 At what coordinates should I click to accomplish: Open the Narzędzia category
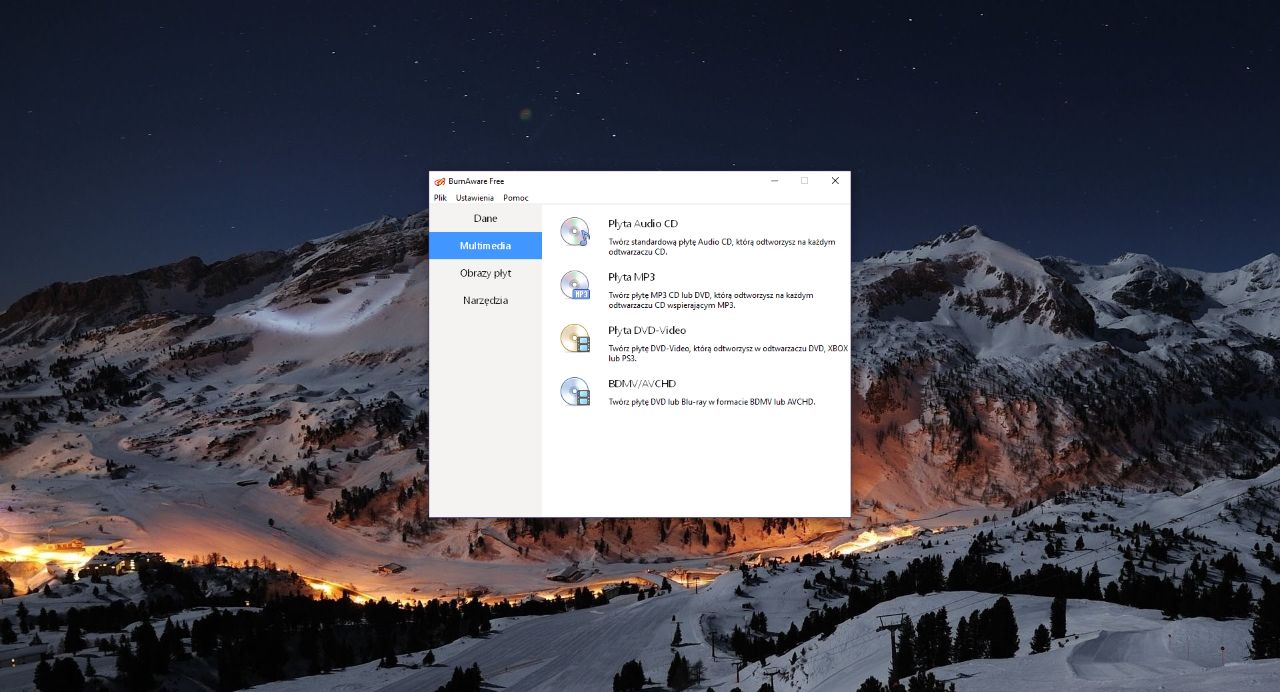coord(486,300)
